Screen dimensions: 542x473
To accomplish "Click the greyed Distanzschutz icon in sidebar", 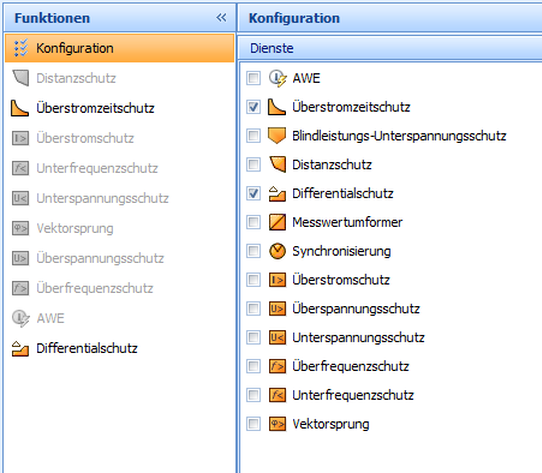I will coord(20,78).
